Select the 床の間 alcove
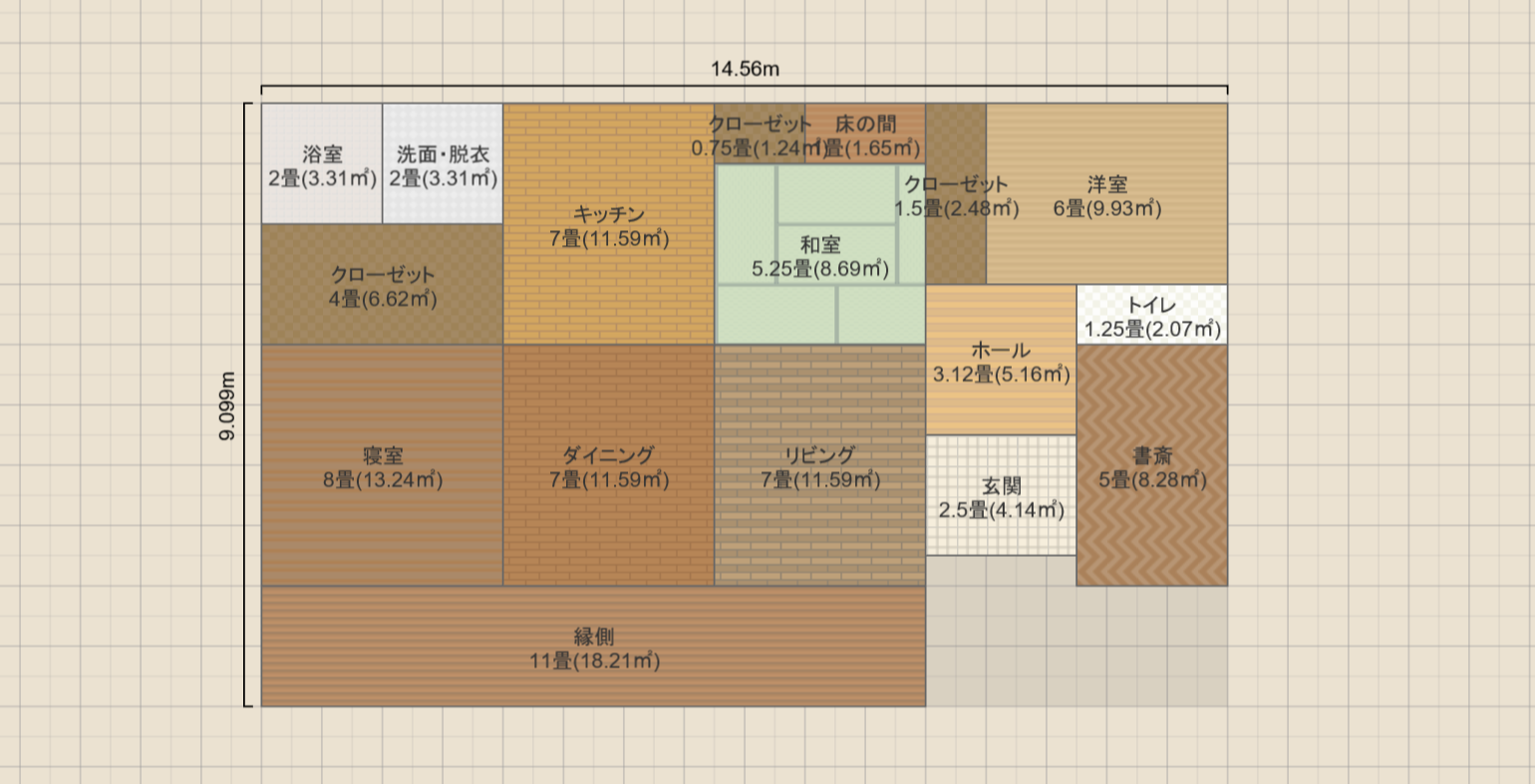 pyautogui.click(x=865, y=134)
